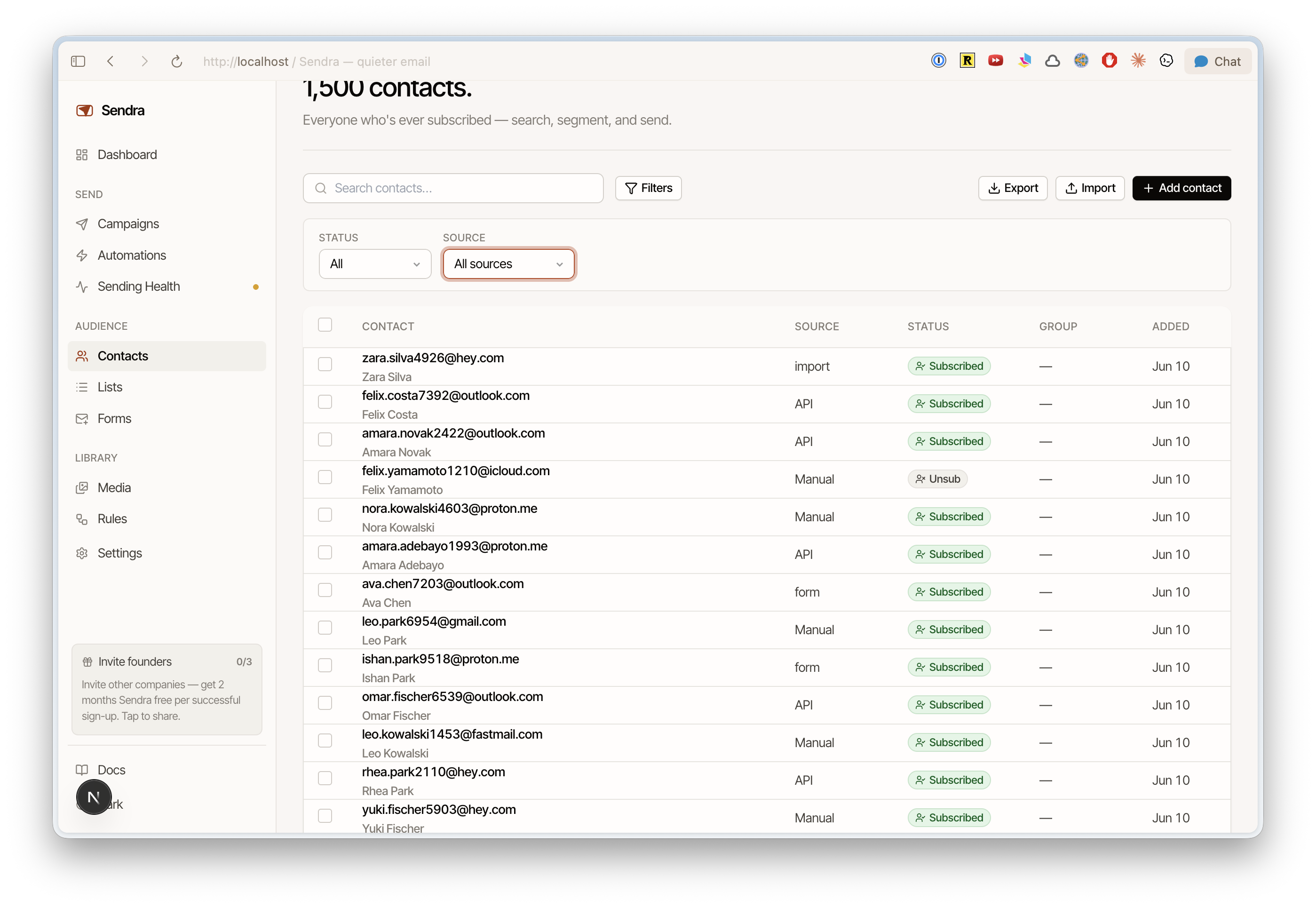Open the red stop-hand blocker extension

1109,60
